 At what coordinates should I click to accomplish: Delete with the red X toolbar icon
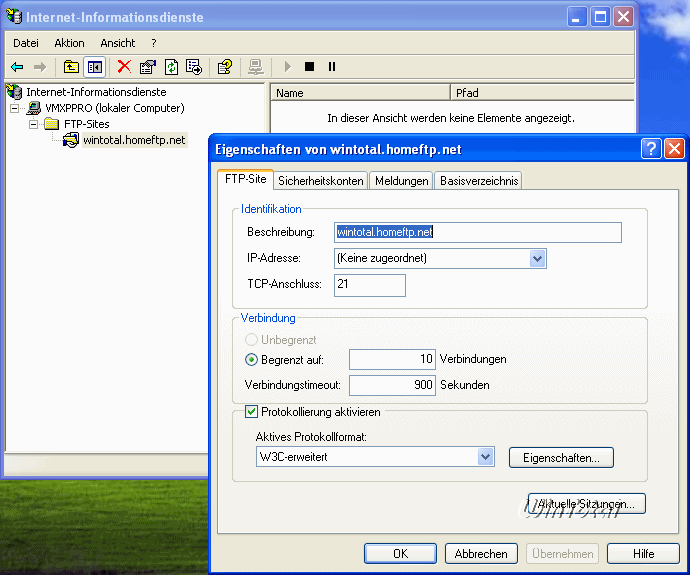pyautogui.click(x=125, y=67)
